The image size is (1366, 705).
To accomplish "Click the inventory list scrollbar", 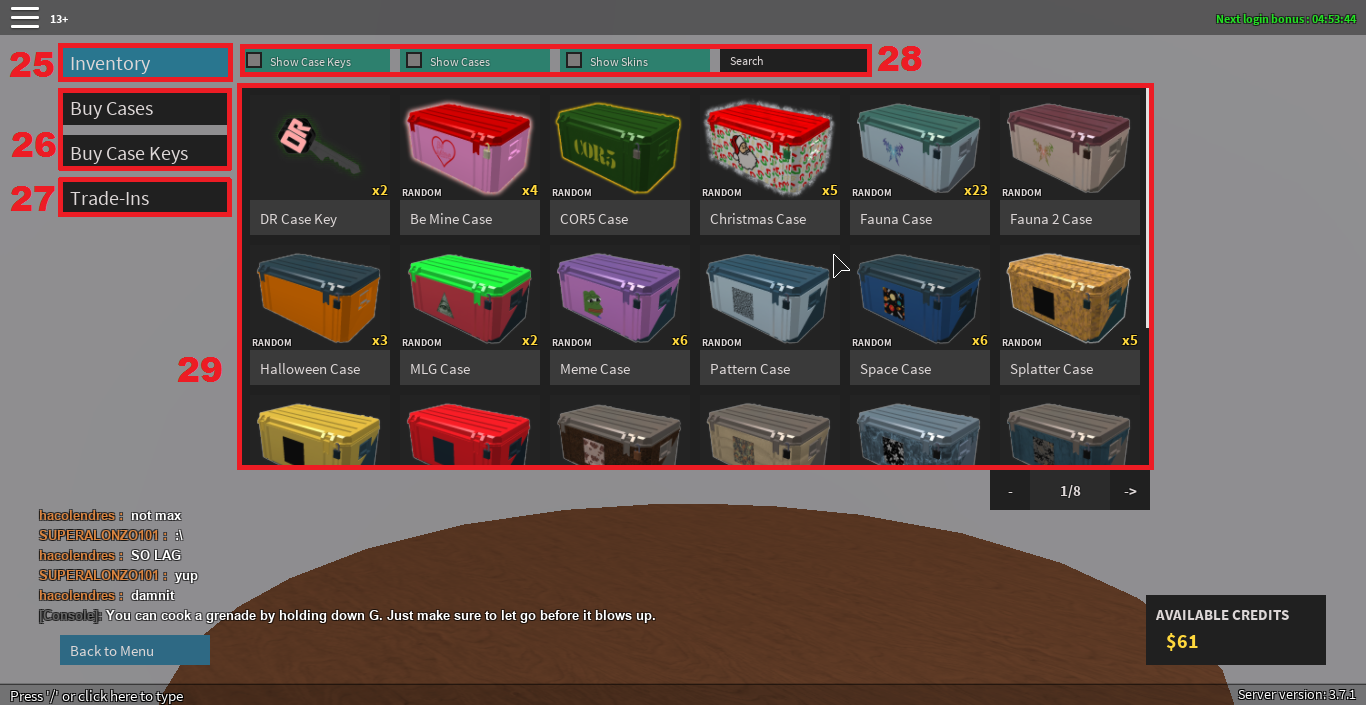I will [1147, 208].
